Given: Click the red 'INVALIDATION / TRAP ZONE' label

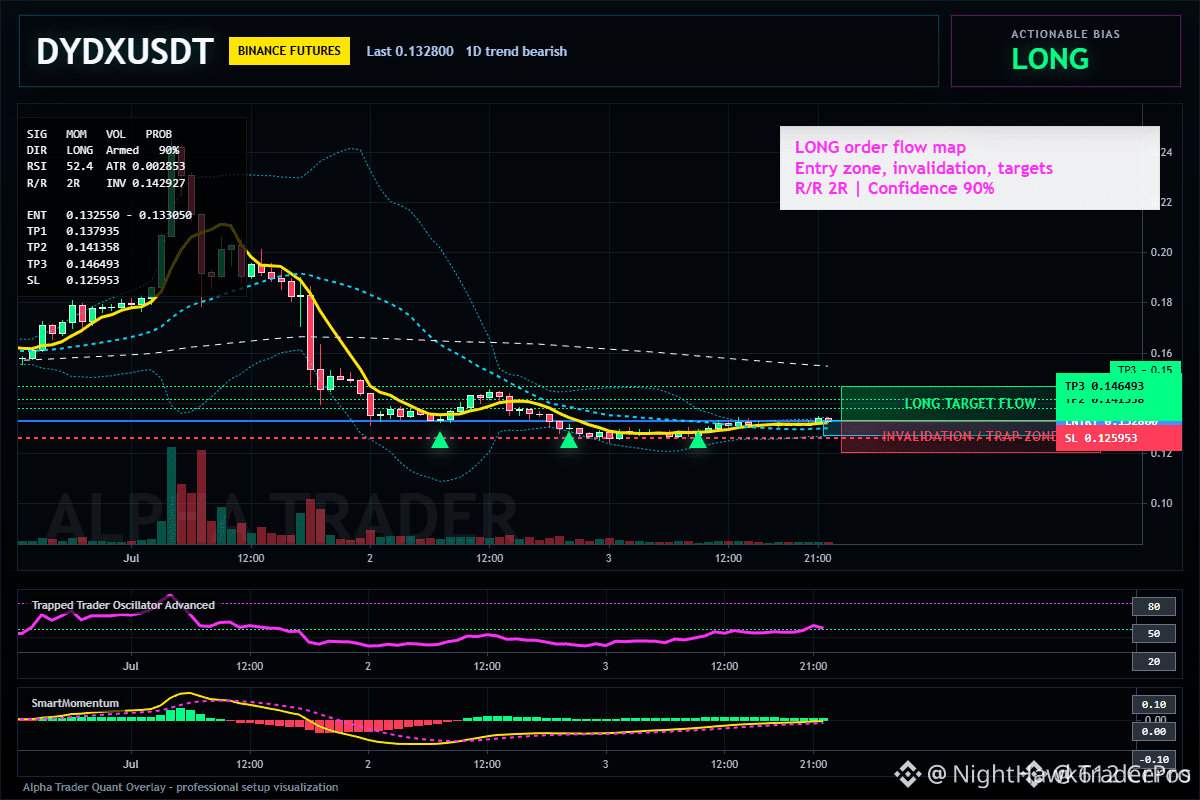Looking at the screenshot, I should [x=968, y=437].
